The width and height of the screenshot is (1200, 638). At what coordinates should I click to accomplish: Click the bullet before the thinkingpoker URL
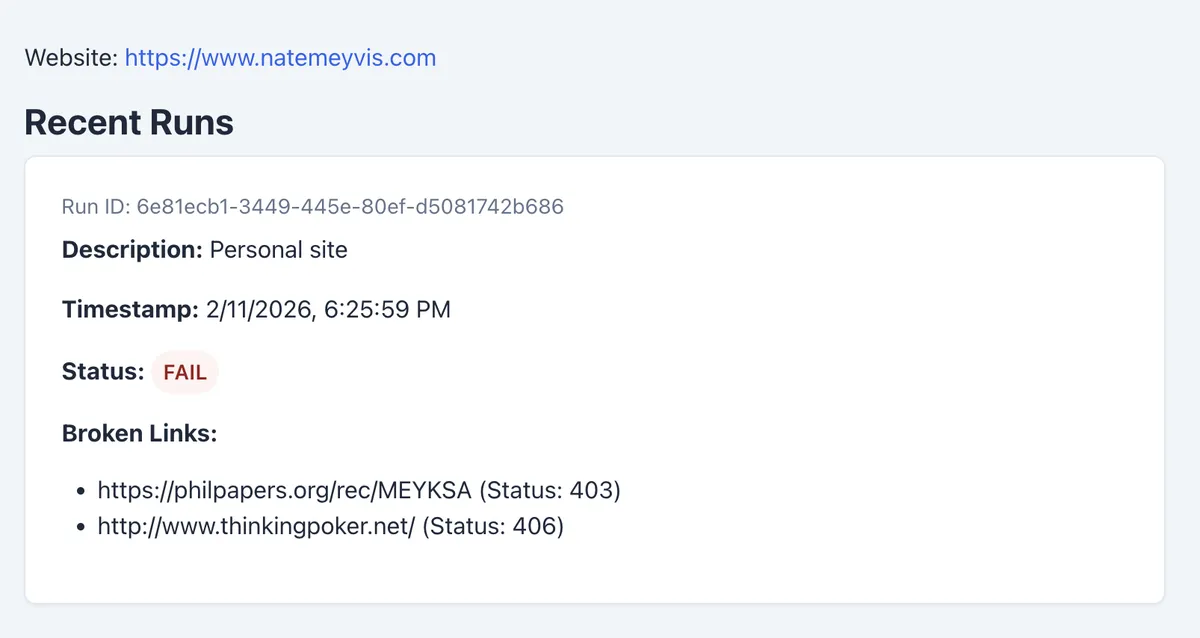80,526
